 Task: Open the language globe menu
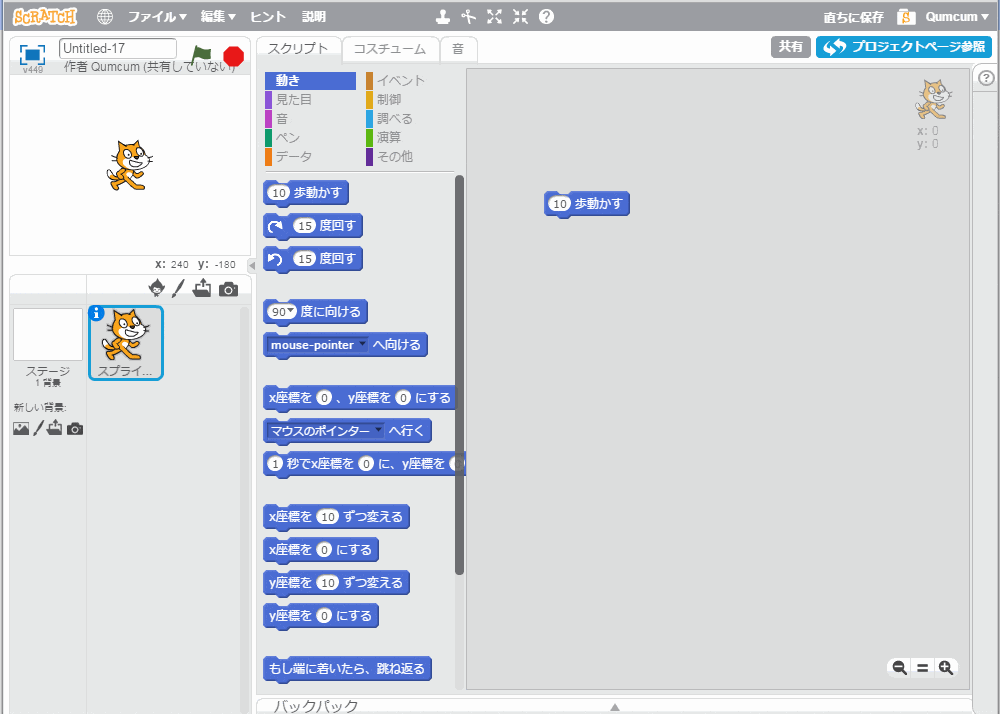(x=105, y=17)
